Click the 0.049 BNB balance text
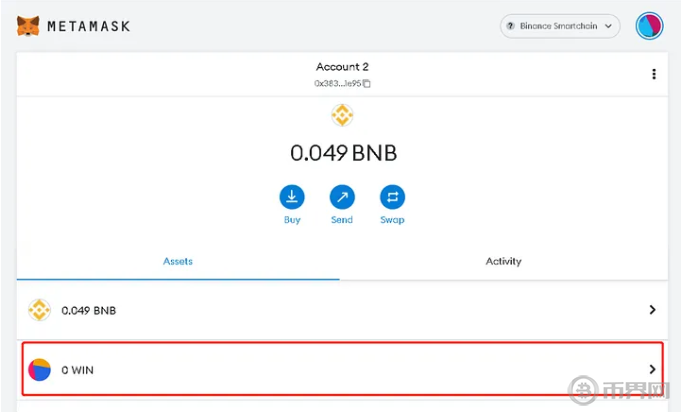This screenshot has width=681, height=418. (342, 153)
